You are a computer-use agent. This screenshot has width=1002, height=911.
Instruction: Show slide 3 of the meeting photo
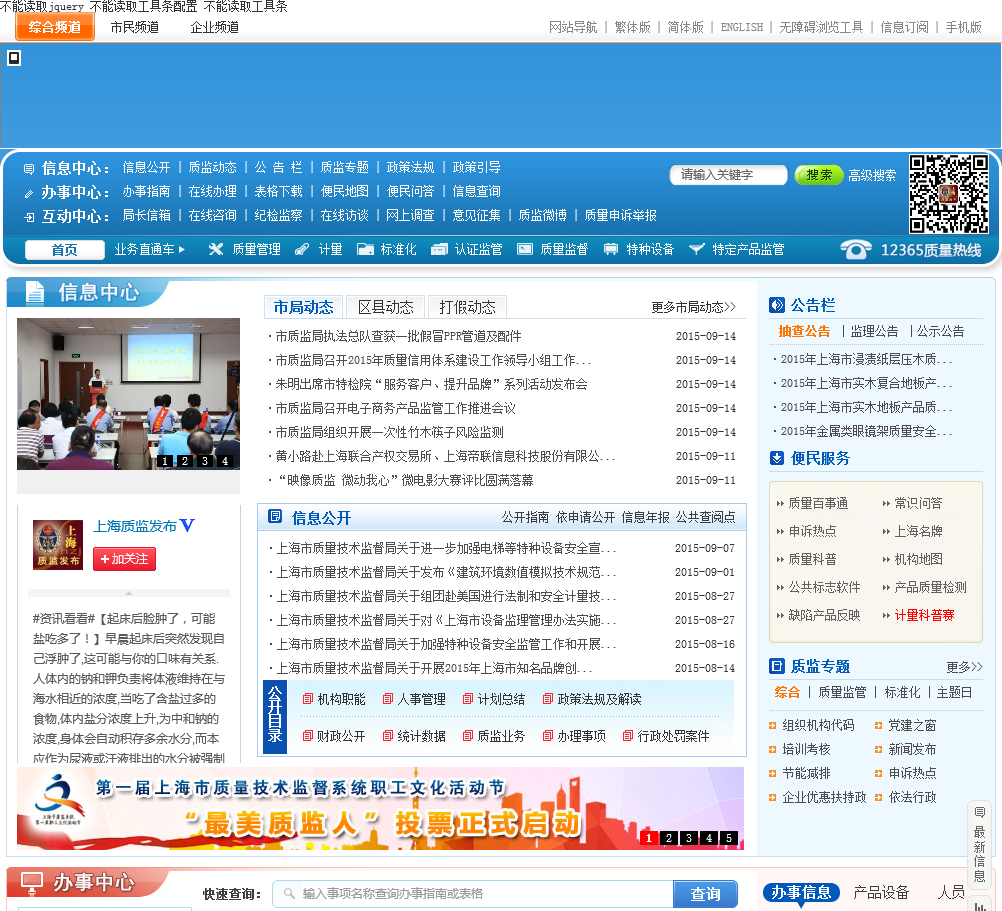coord(204,461)
